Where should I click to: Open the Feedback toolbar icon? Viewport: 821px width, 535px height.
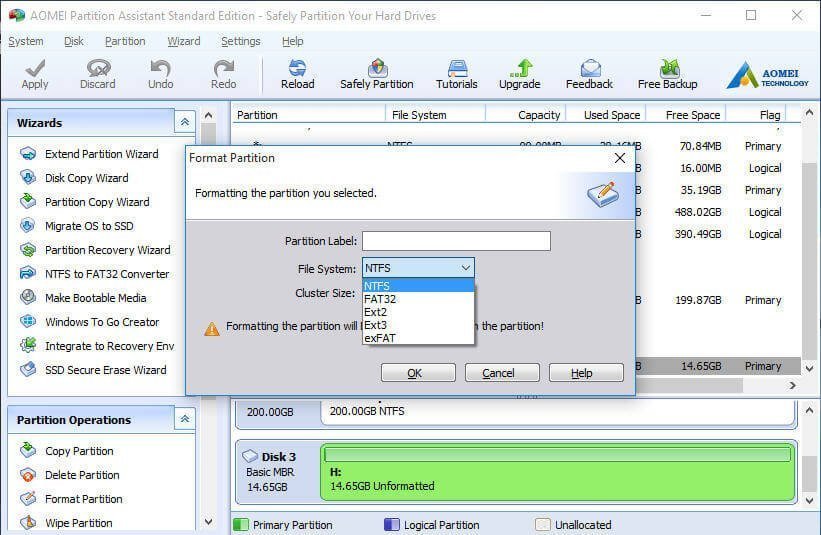point(589,74)
